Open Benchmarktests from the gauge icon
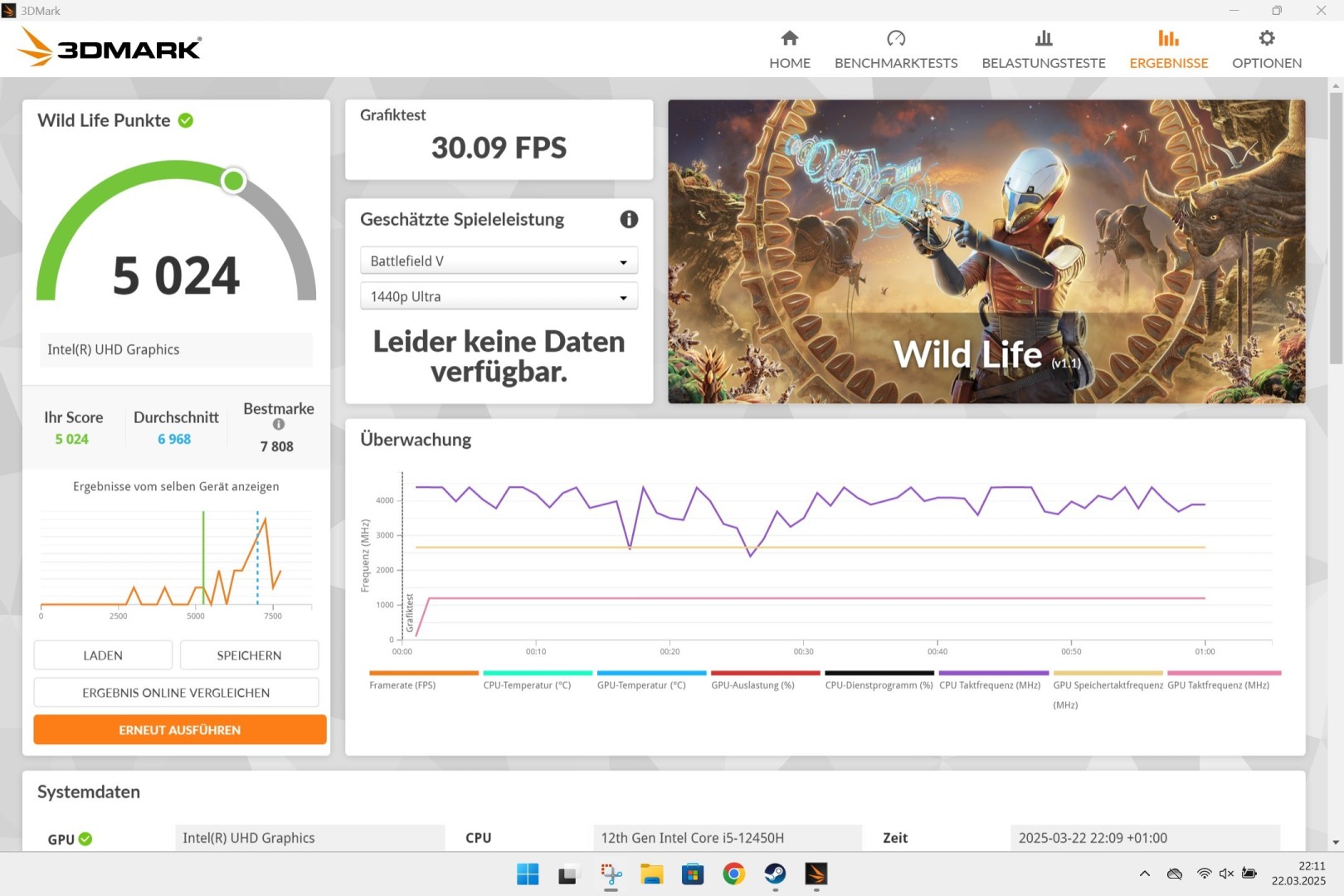Image resolution: width=1344 pixels, height=896 pixels. (895, 38)
